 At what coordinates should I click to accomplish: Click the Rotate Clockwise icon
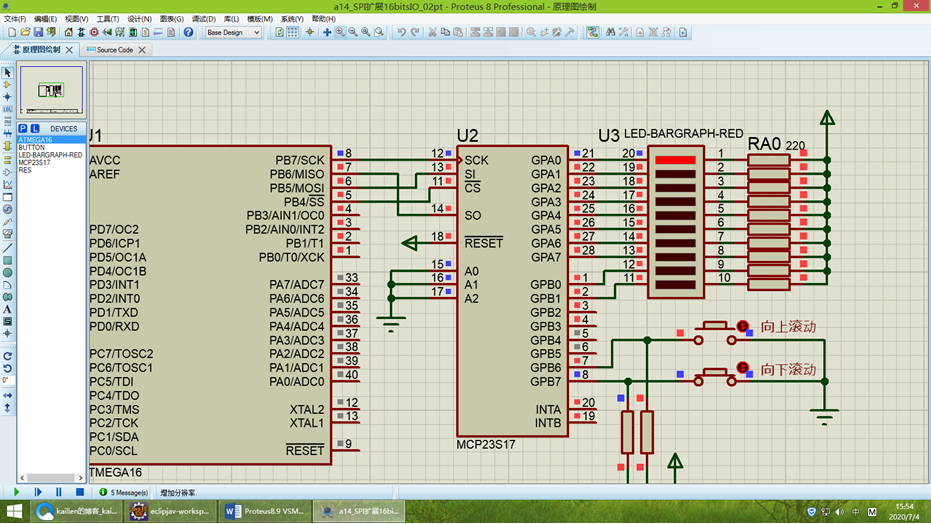[7, 356]
